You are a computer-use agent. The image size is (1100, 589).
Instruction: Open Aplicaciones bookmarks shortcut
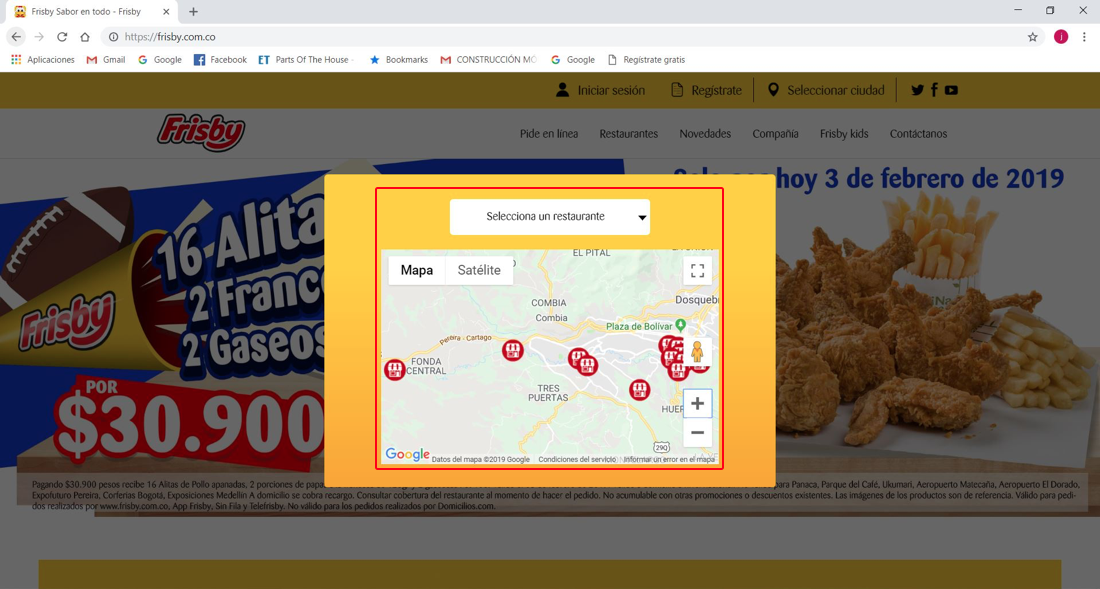click(x=43, y=60)
